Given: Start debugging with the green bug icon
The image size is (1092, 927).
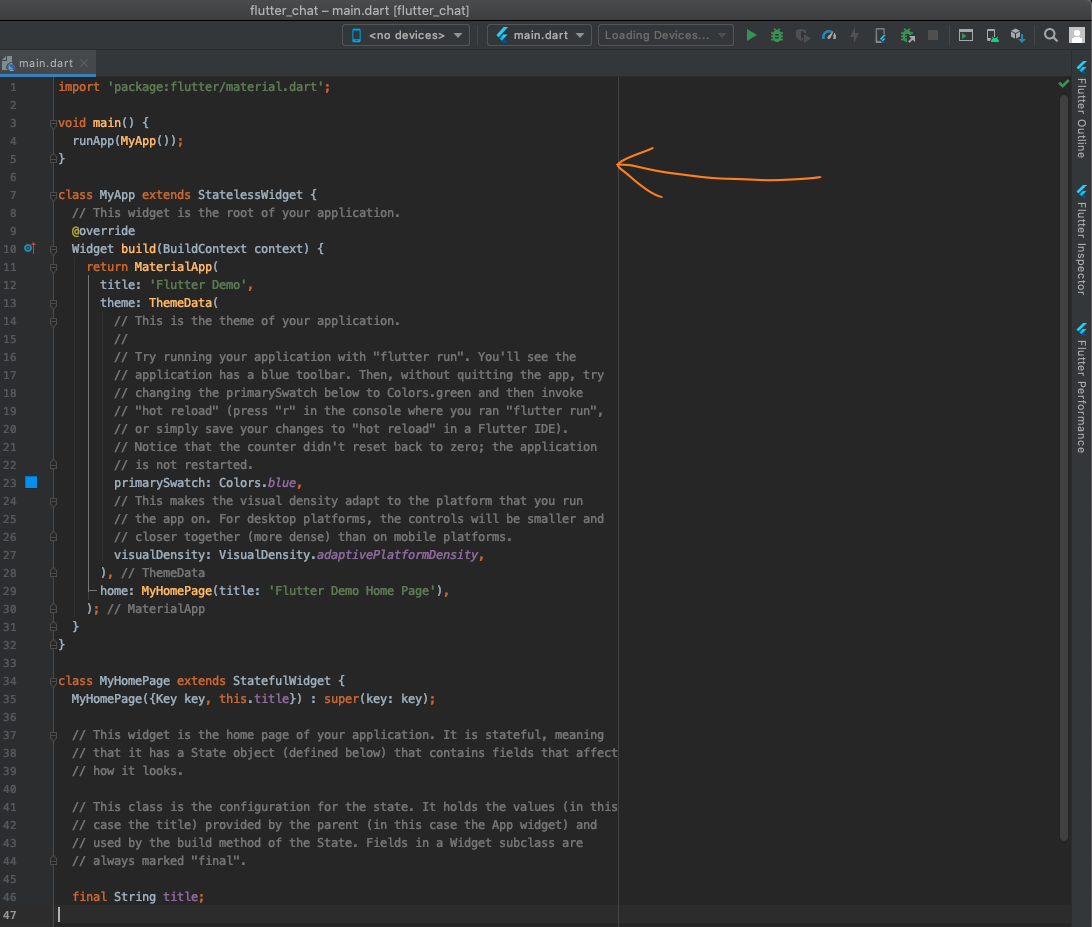Looking at the screenshot, I should (777, 35).
